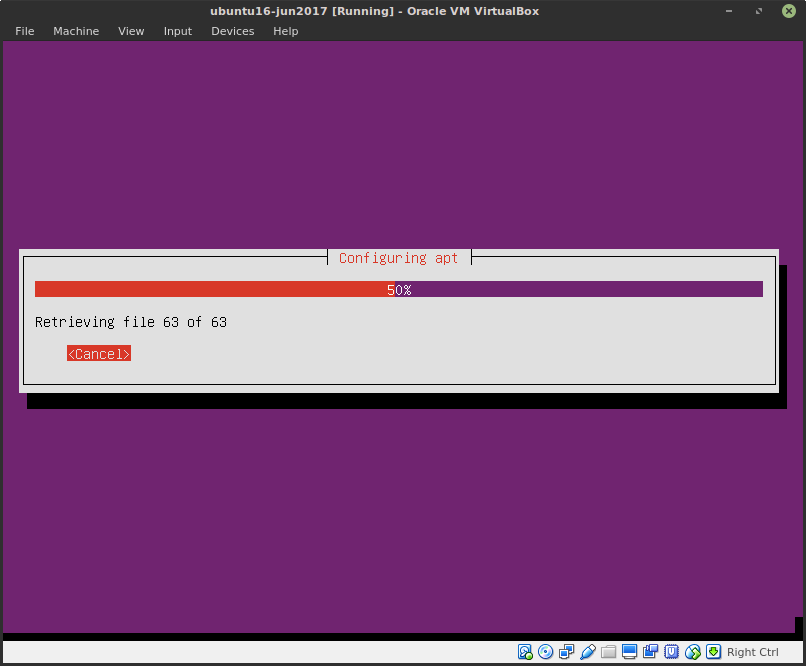
Task: Open the Input menu
Action: (177, 31)
